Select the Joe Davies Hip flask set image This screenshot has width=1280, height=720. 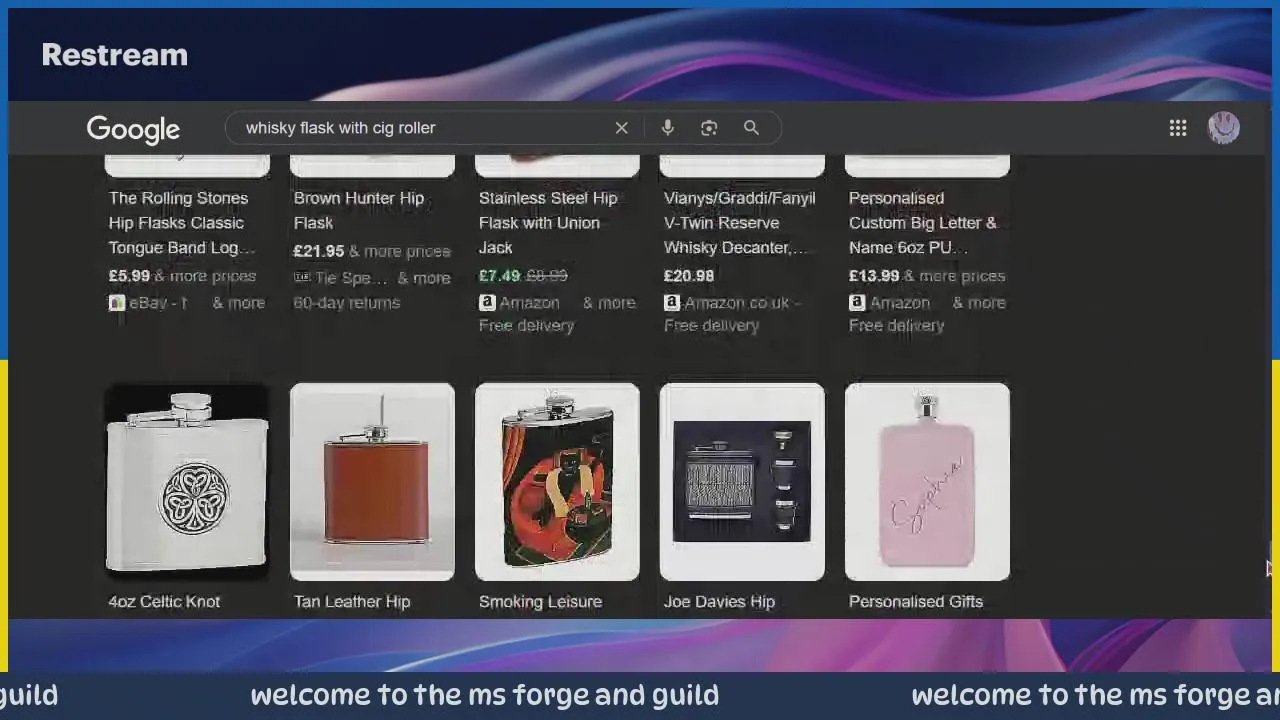[x=742, y=482]
